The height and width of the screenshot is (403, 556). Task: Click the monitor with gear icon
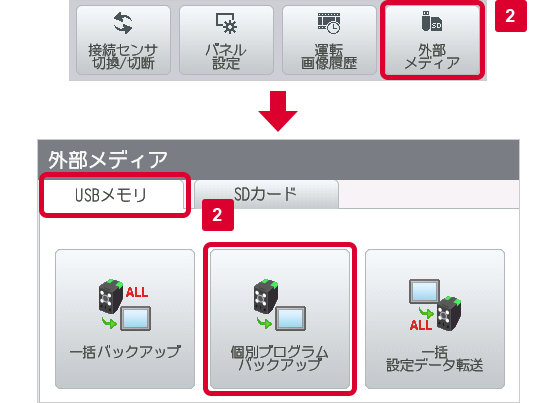point(226,23)
